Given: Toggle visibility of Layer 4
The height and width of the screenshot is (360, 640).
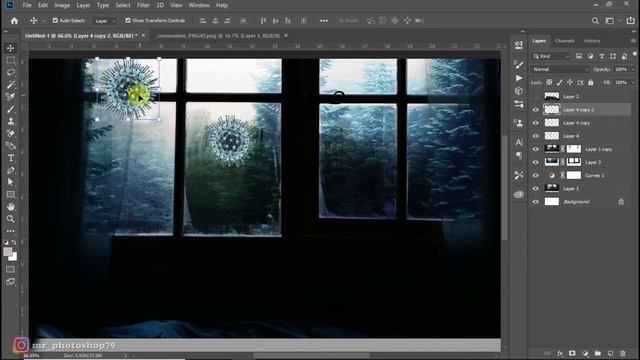Looking at the screenshot, I should pos(536,136).
